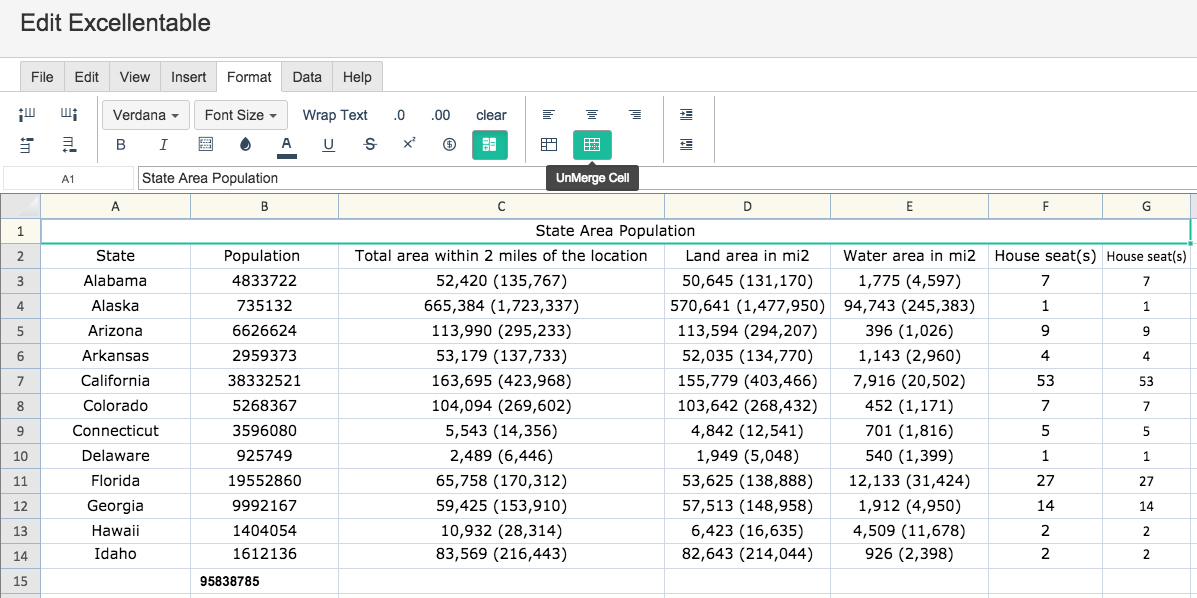Left-align the cell text
Screen dimensions: 1197x598
pos(549,115)
